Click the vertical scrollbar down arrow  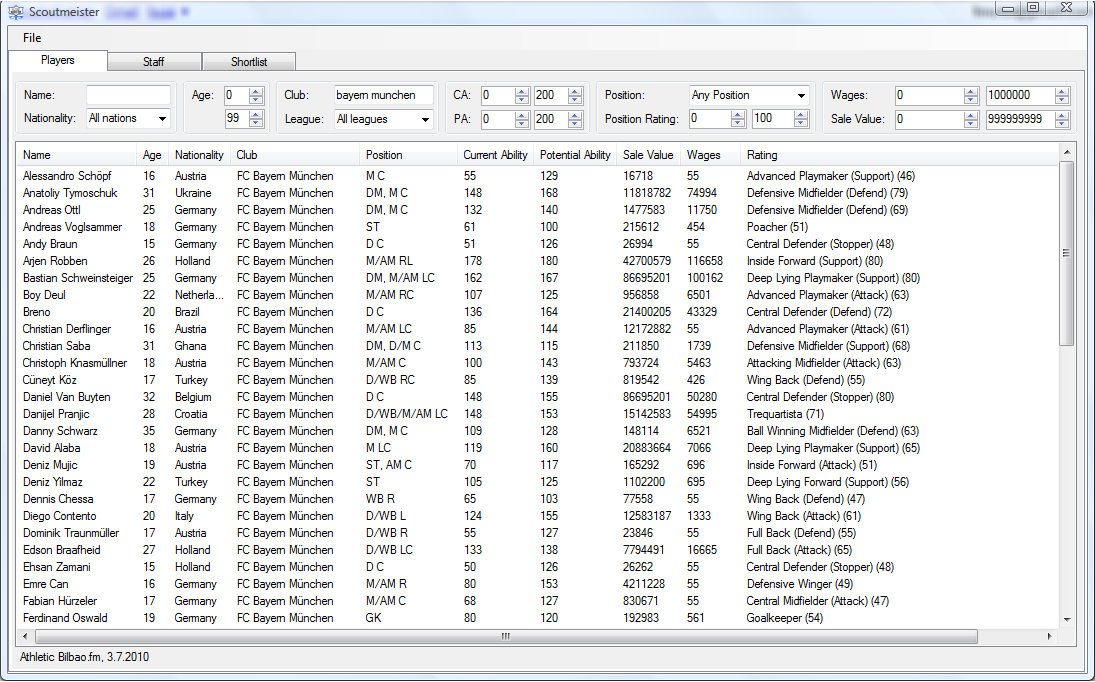tap(1067, 620)
